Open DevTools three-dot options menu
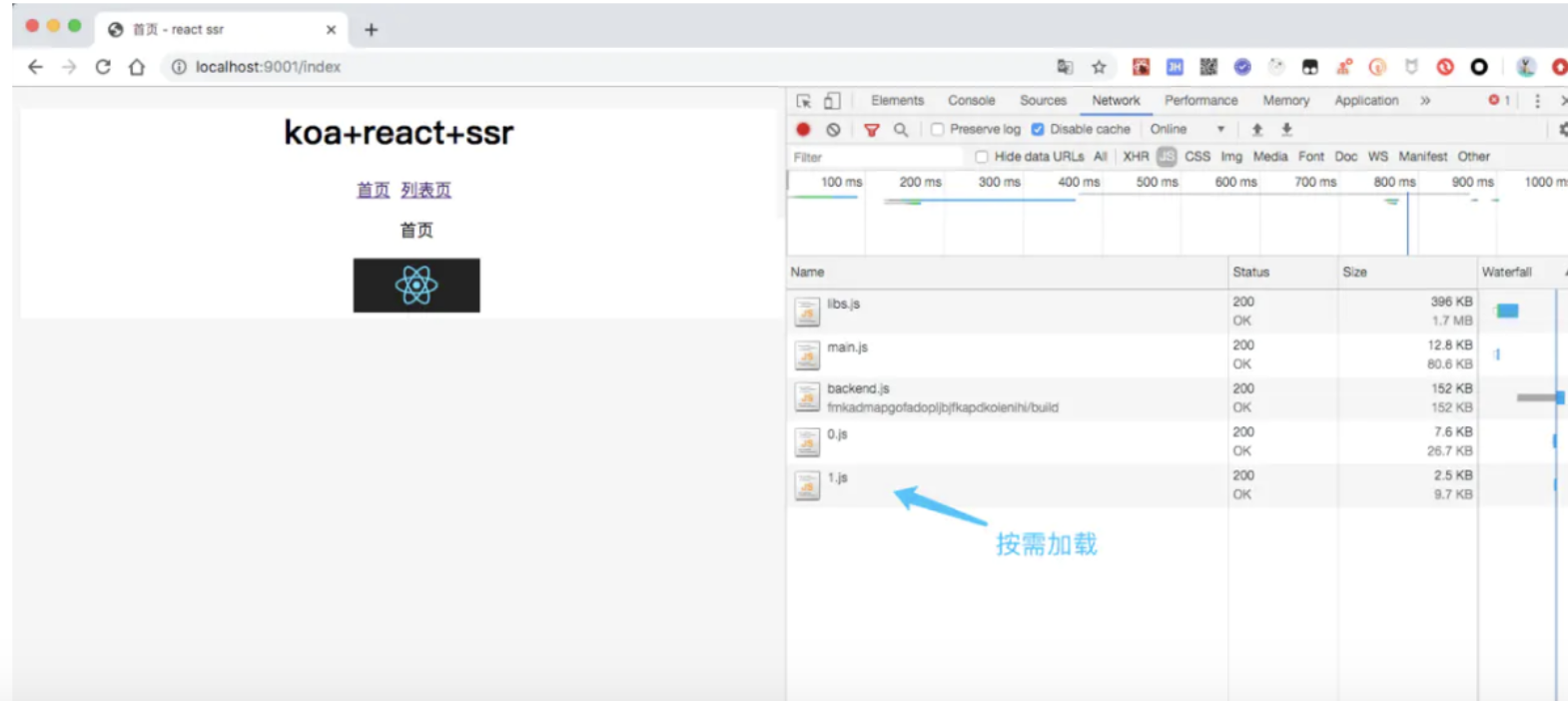This screenshot has height=701, width=1568. pyautogui.click(x=1537, y=101)
